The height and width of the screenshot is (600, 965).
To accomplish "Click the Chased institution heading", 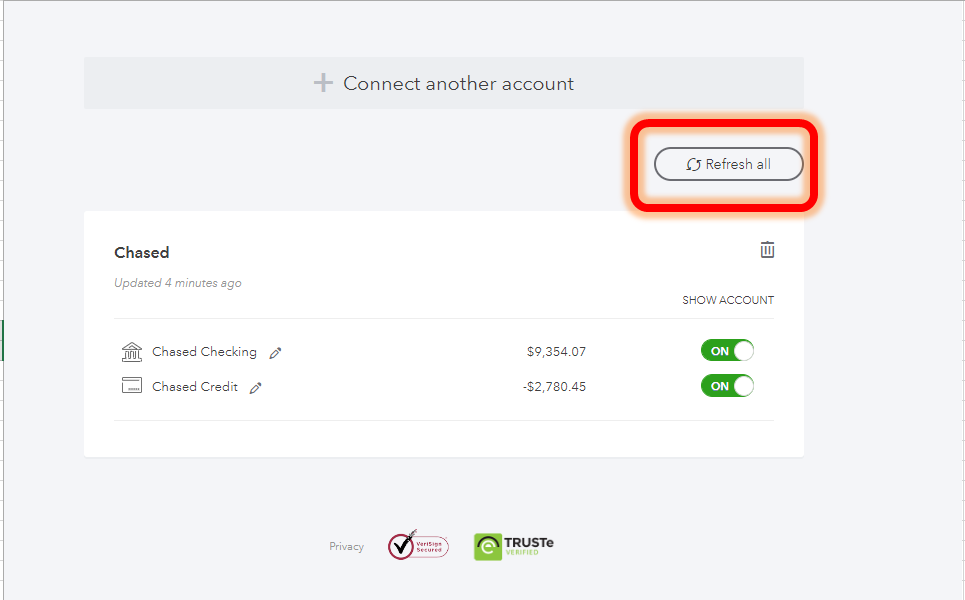I will point(142,253).
